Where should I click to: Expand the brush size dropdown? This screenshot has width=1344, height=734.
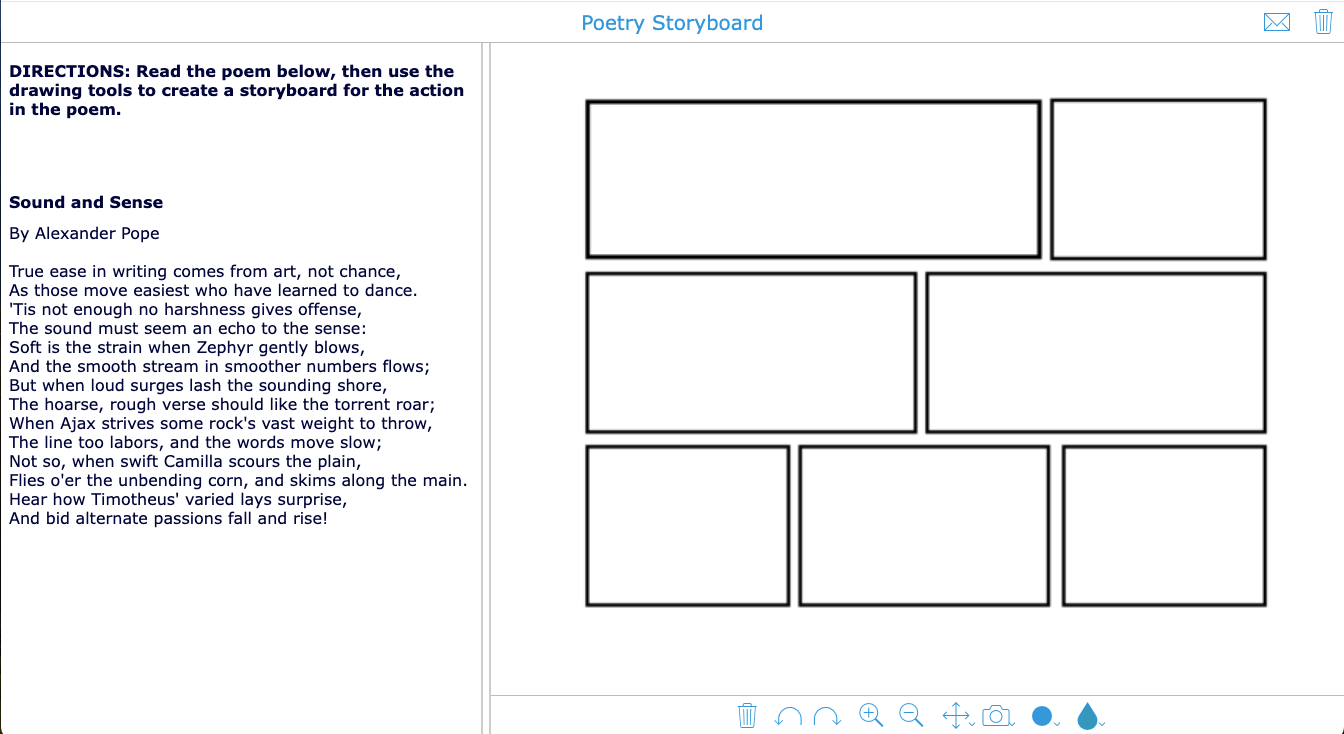tap(1055, 722)
